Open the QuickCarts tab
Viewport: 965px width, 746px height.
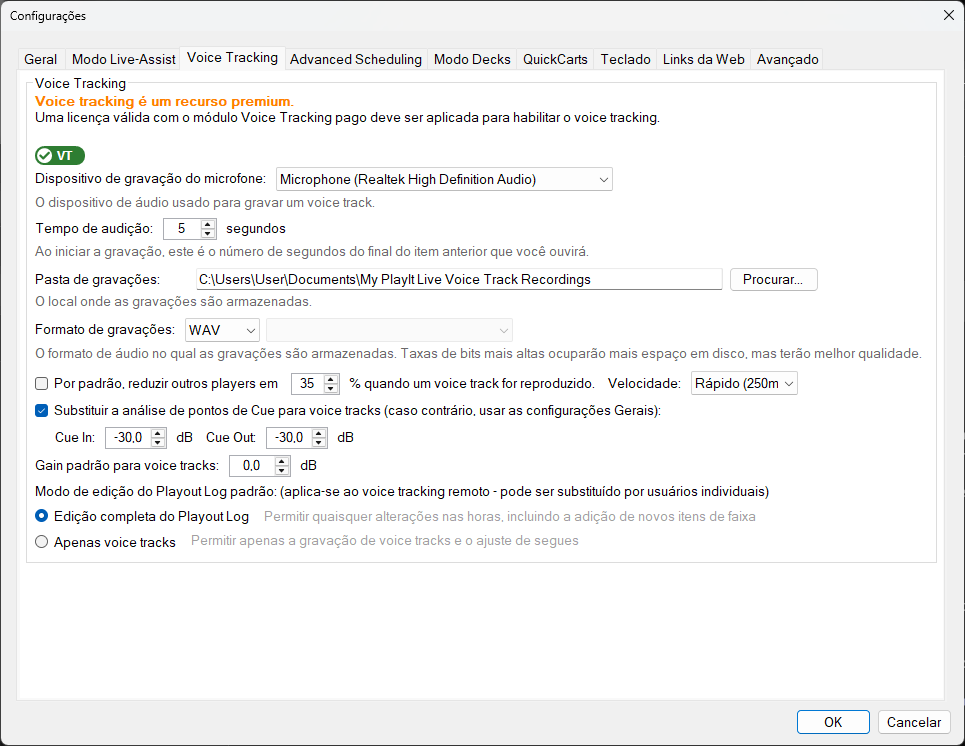(x=555, y=59)
